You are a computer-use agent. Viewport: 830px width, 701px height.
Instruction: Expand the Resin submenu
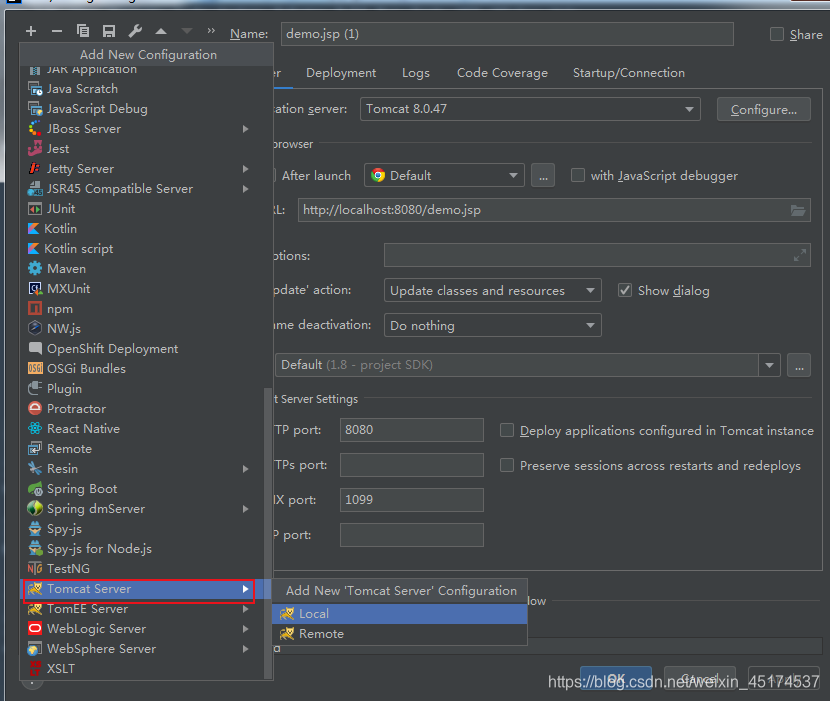tap(245, 469)
